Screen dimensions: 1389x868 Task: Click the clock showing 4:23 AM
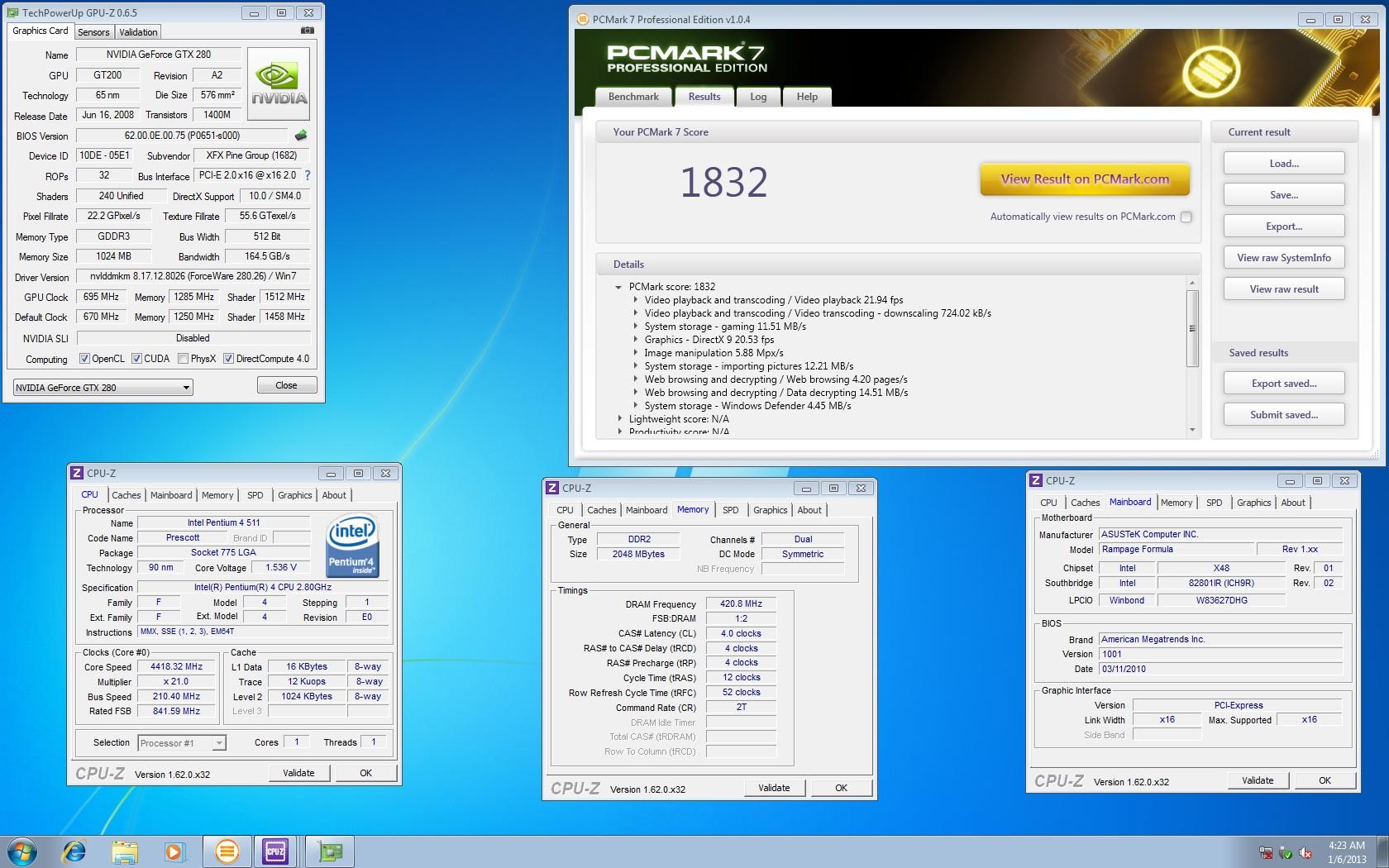click(x=1347, y=846)
